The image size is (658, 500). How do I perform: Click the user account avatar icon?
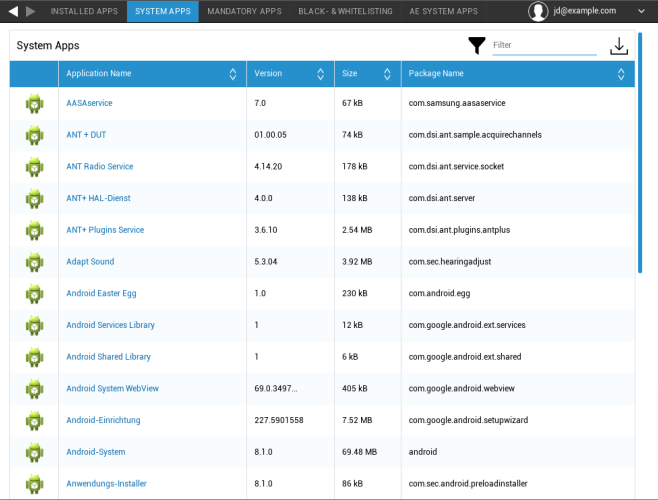(x=539, y=11)
